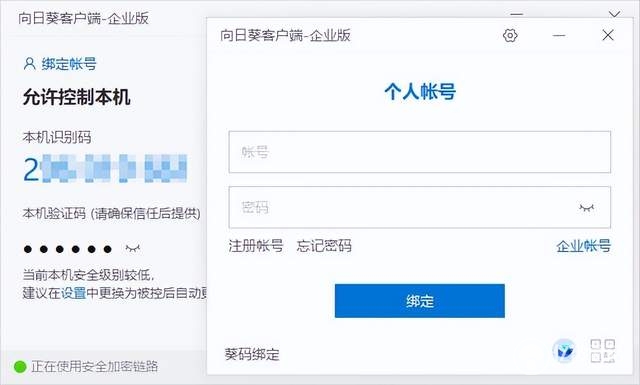Click the 帐号 input field
Viewport: 640px width, 385px height.
[420, 152]
